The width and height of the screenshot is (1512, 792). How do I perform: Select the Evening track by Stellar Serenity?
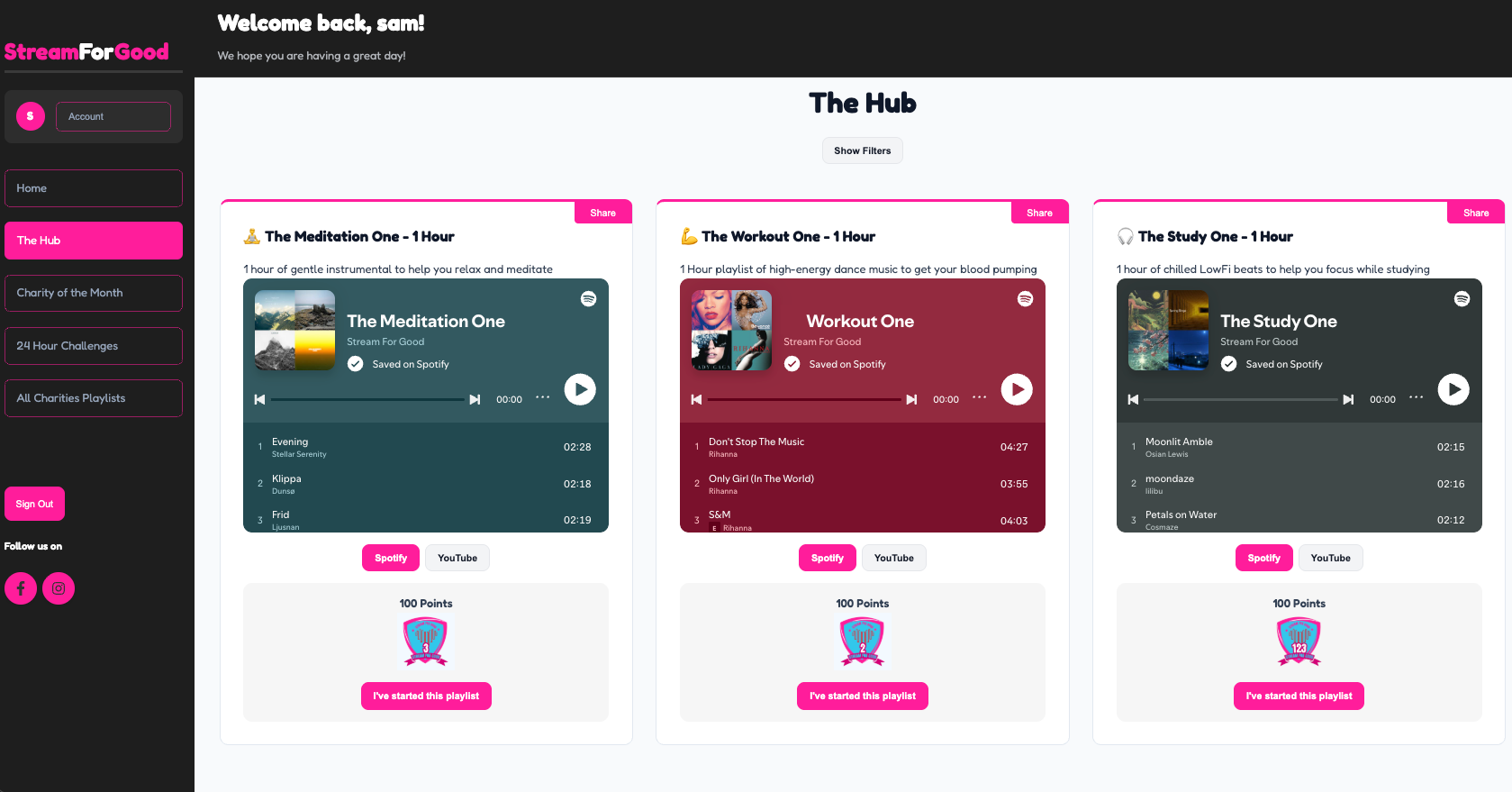pos(426,447)
